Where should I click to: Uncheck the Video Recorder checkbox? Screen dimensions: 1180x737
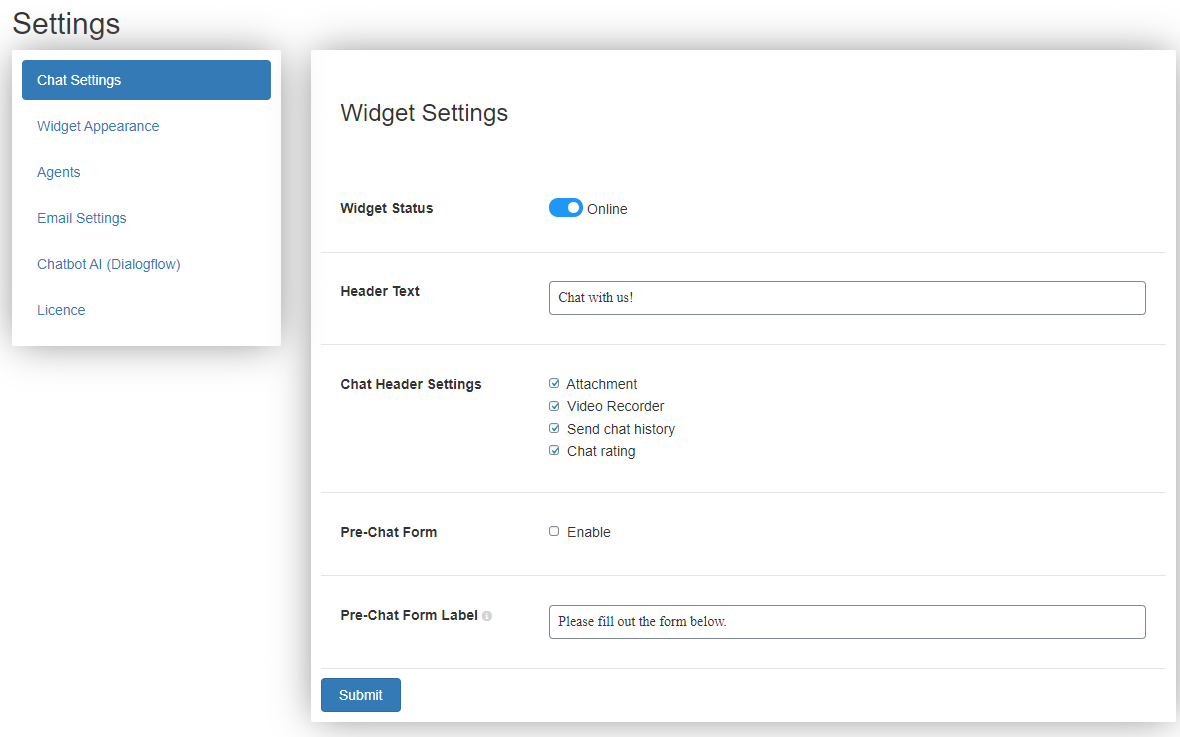point(554,406)
